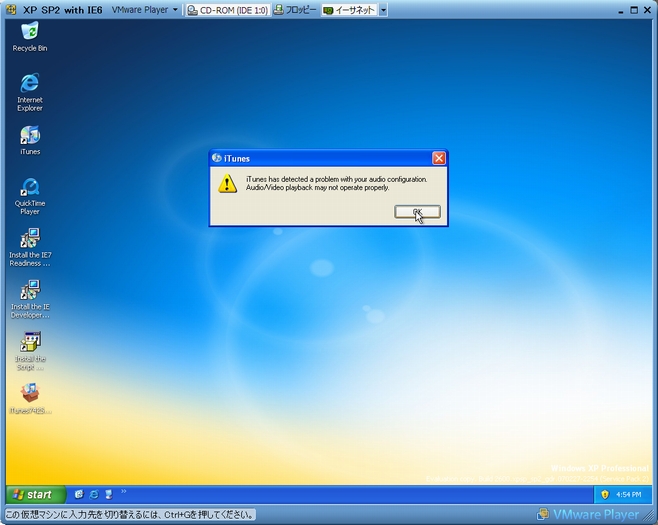The width and height of the screenshot is (658, 525).
Task: Click the Show Desktop Quick Launch icon
Action: click(x=109, y=494)
